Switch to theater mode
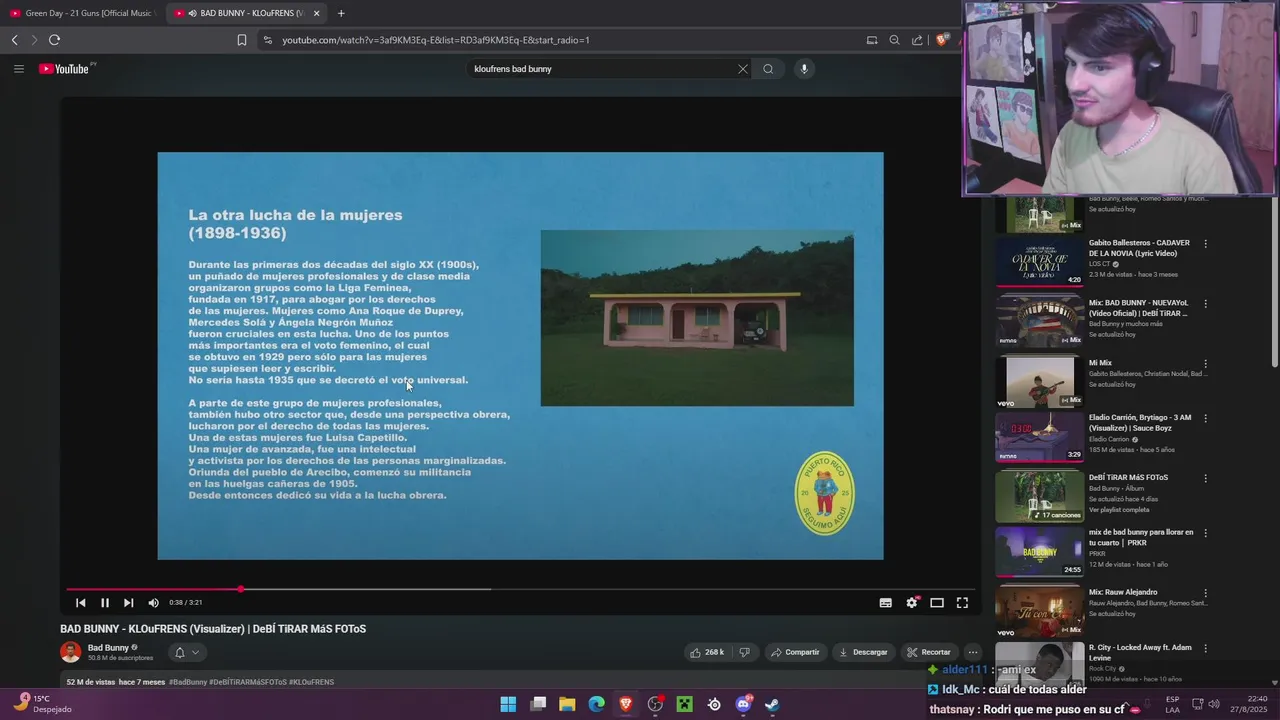The width and height of the screenshot is (1280, 720). coord(937,603)
